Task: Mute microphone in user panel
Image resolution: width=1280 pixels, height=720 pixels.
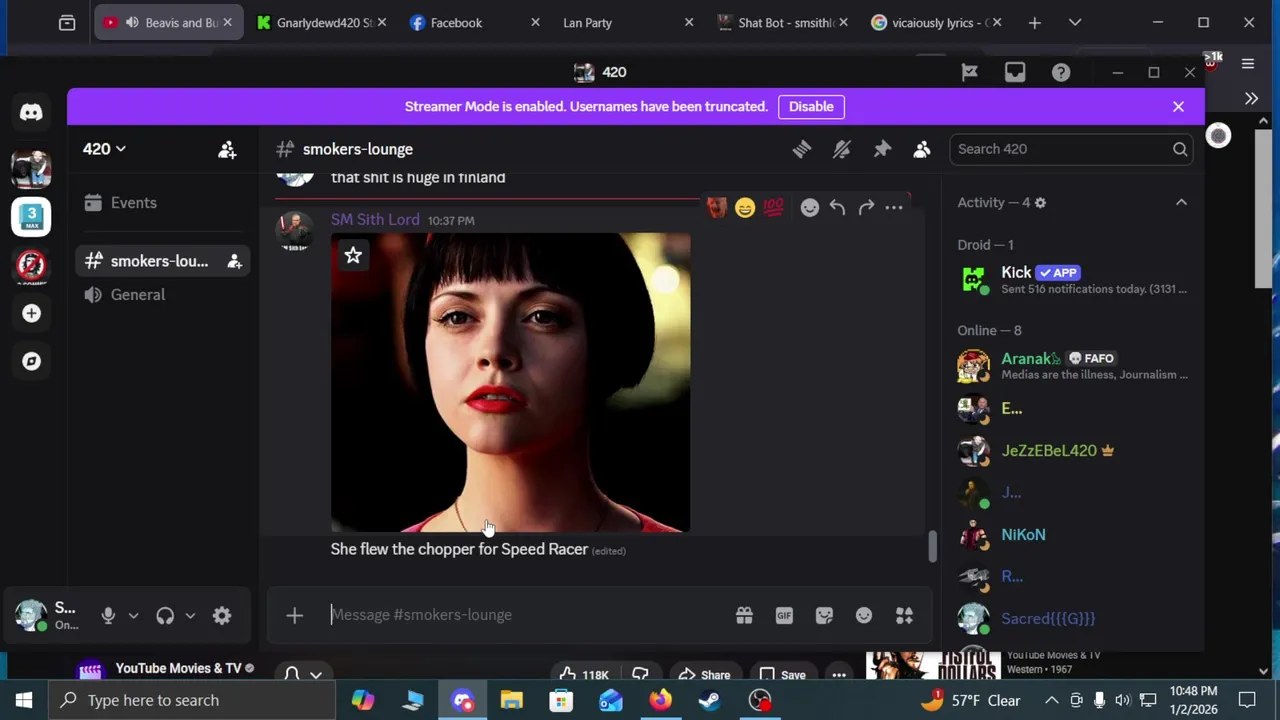Action: coord(108,616)
